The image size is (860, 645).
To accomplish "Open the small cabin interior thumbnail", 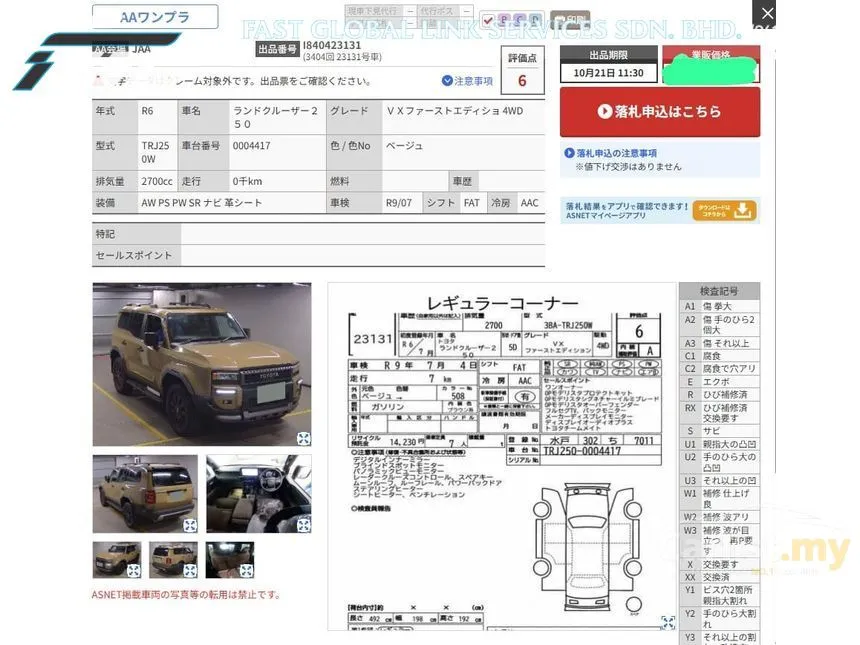I will [x=230, y=560].
